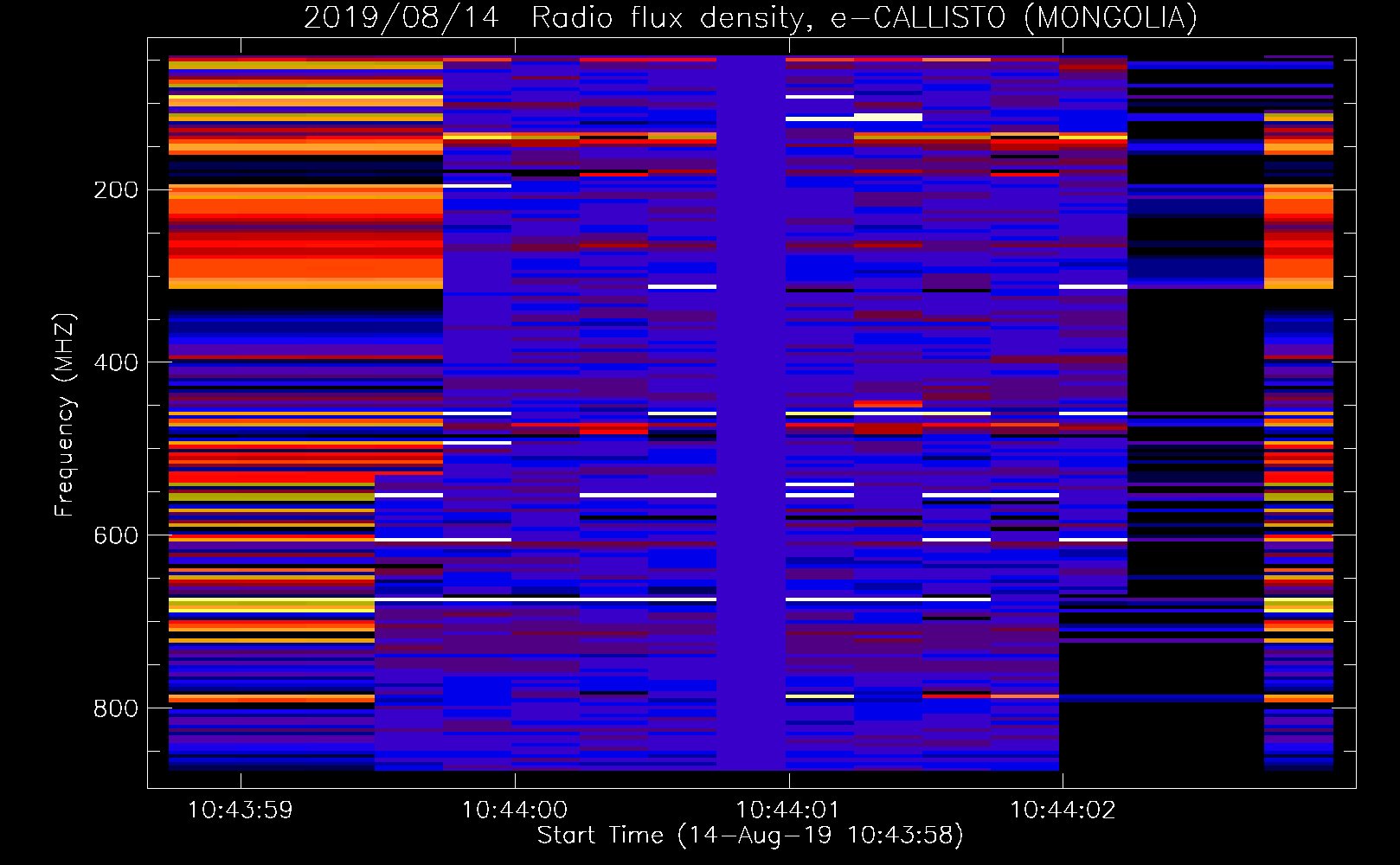Click the 600 frequency tick label
This screenshot has width=1400, height=865.
click(x=116, y=535)
